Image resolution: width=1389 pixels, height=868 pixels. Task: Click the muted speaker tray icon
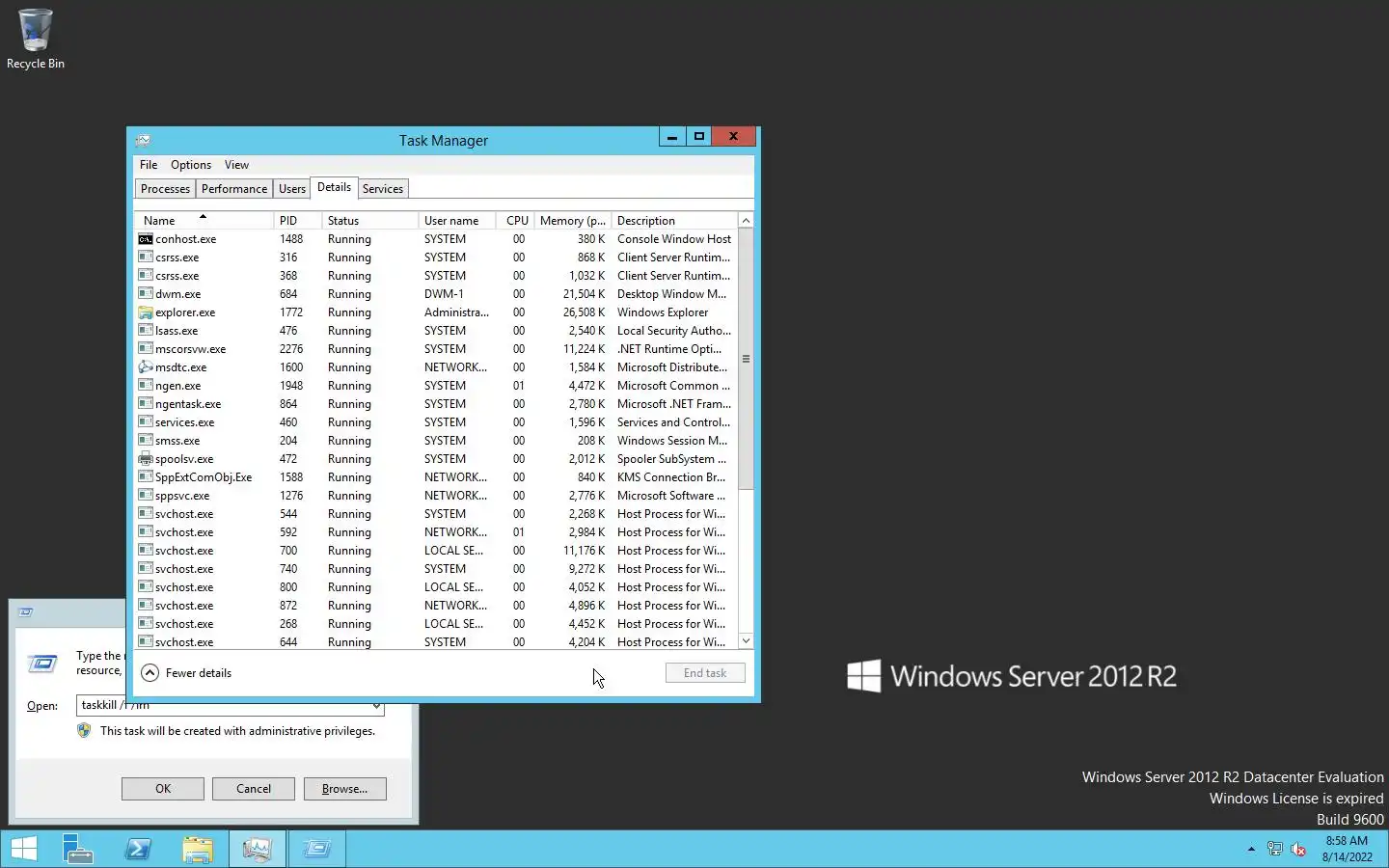[x=1298, y=850]
